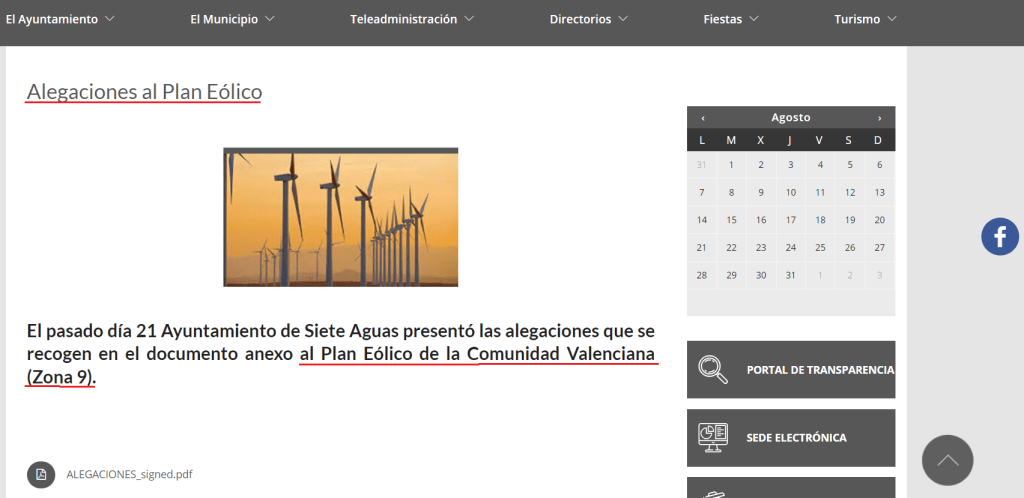Click the Alegaciones al Plan Eólico title
1024x498 pixels.
144,92
